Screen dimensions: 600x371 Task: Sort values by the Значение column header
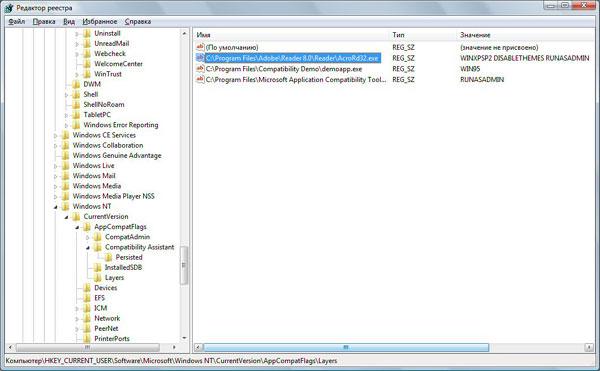(x=526, y=35)
